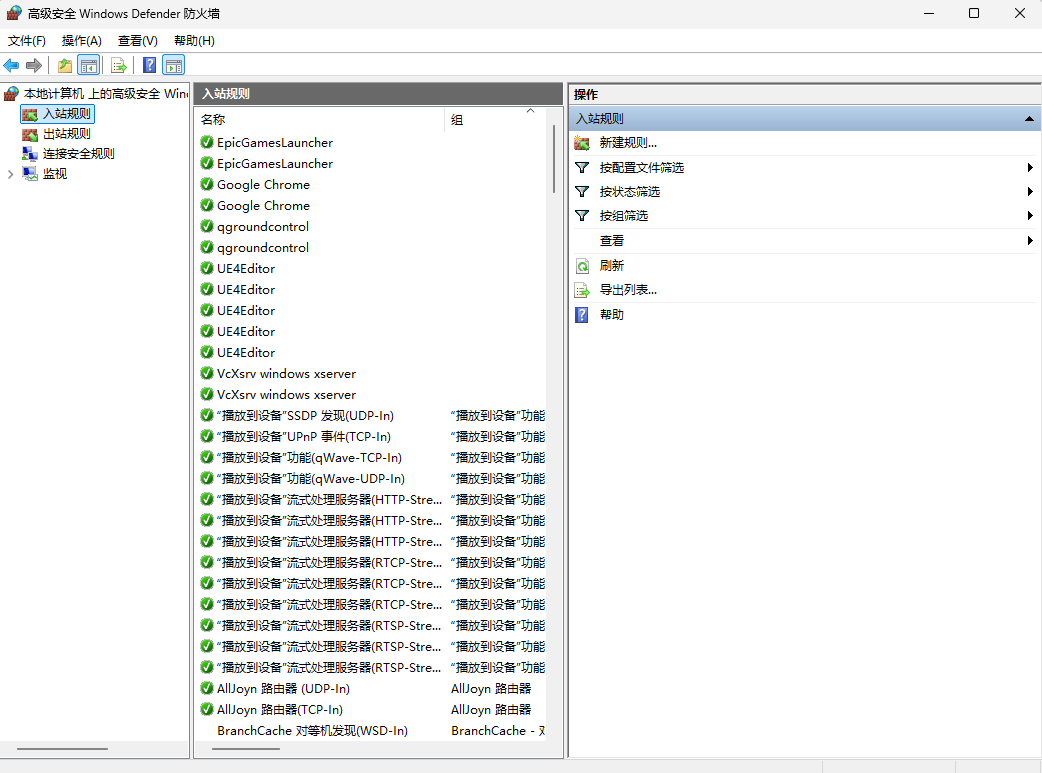
Task: Click the sort chevron above 组 column
Action: tap(530, 111)
